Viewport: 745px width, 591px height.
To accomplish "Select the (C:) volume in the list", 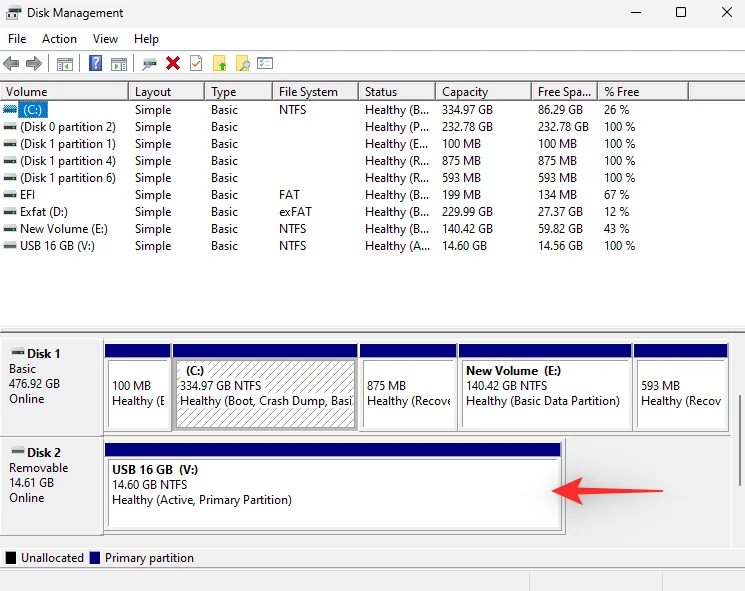I will point(33,110).
